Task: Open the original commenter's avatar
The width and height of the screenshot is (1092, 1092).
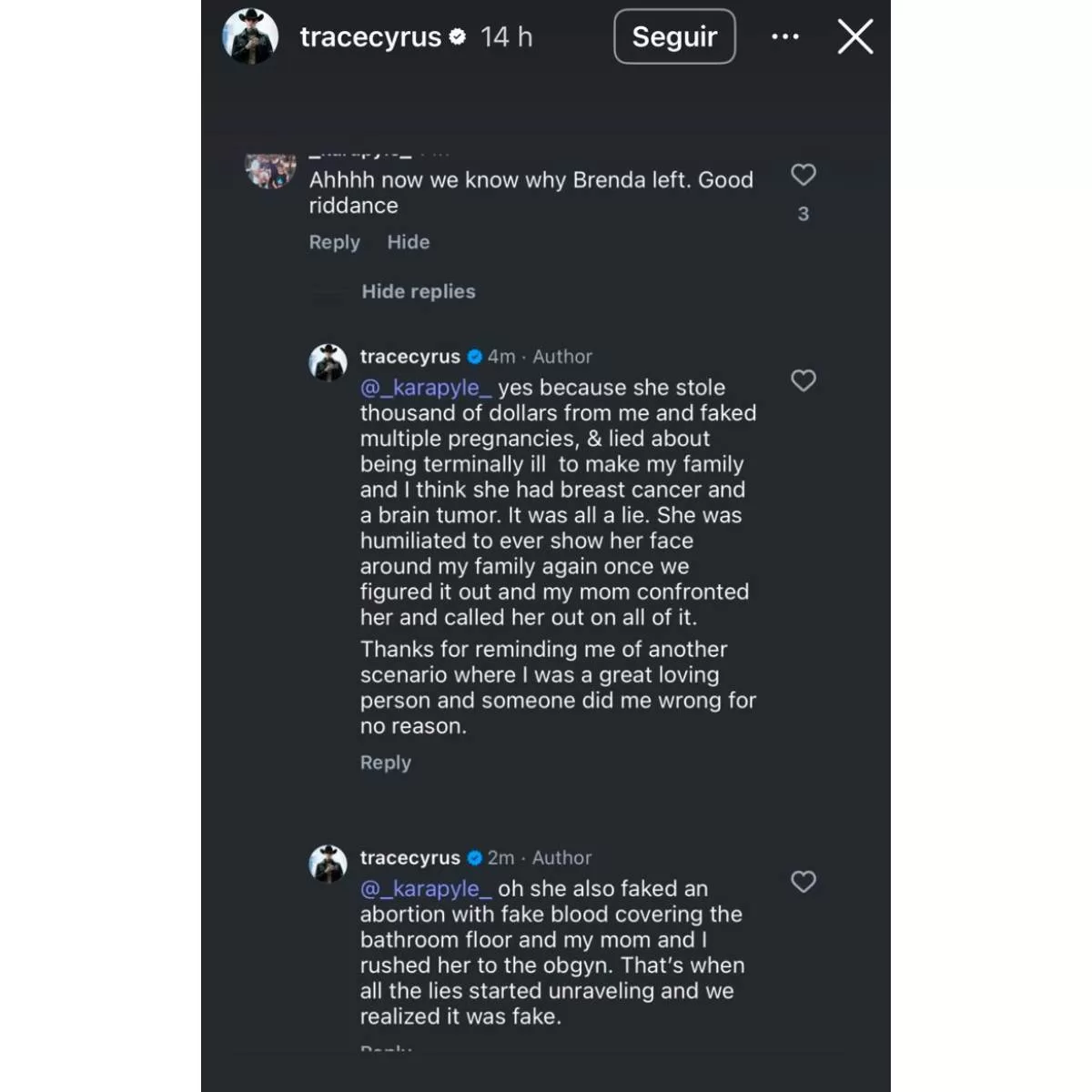Action: pos(270,171)
